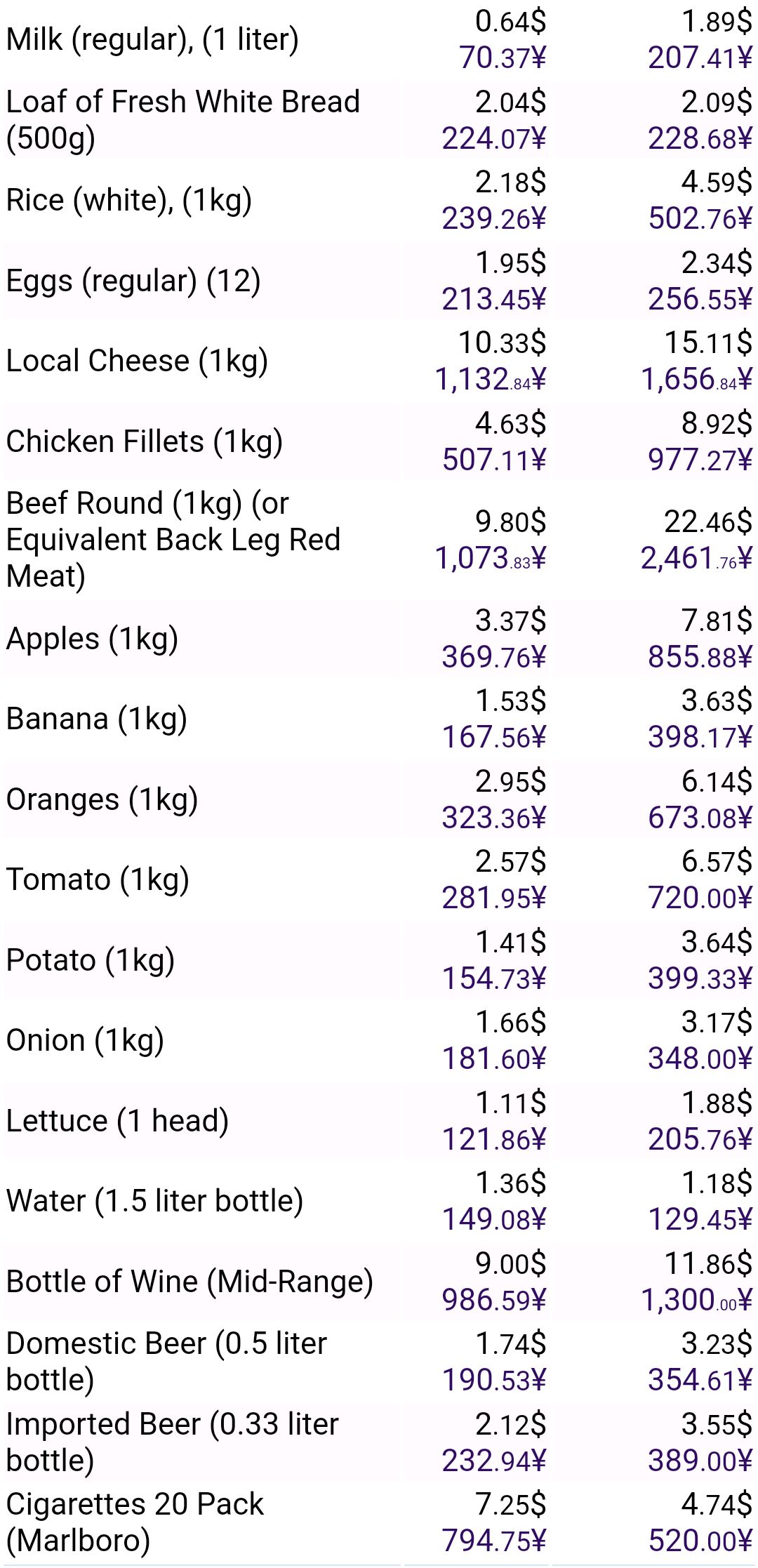Click the Rice (white), (1kg) item

(x=129, y=201)
